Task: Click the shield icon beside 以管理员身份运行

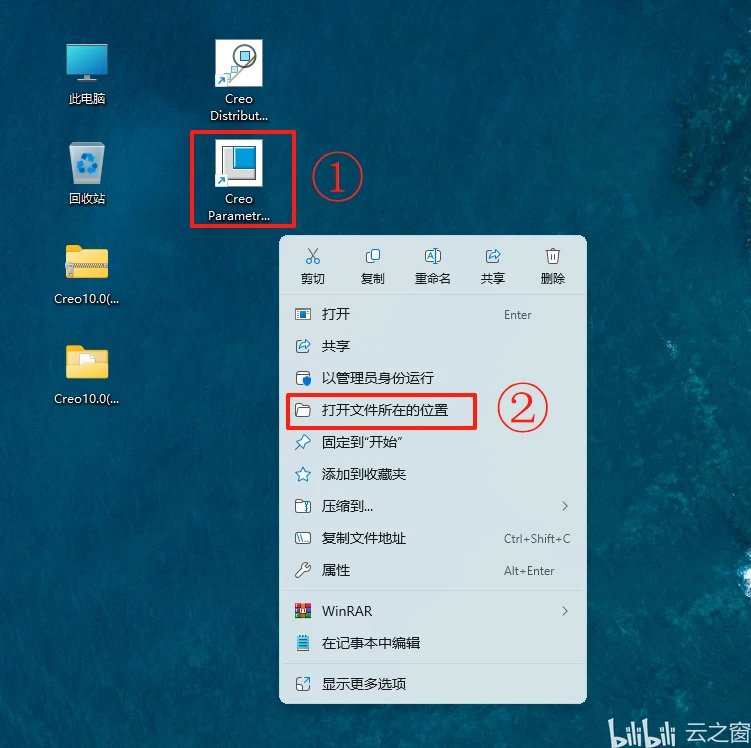Action: (303, 378)
